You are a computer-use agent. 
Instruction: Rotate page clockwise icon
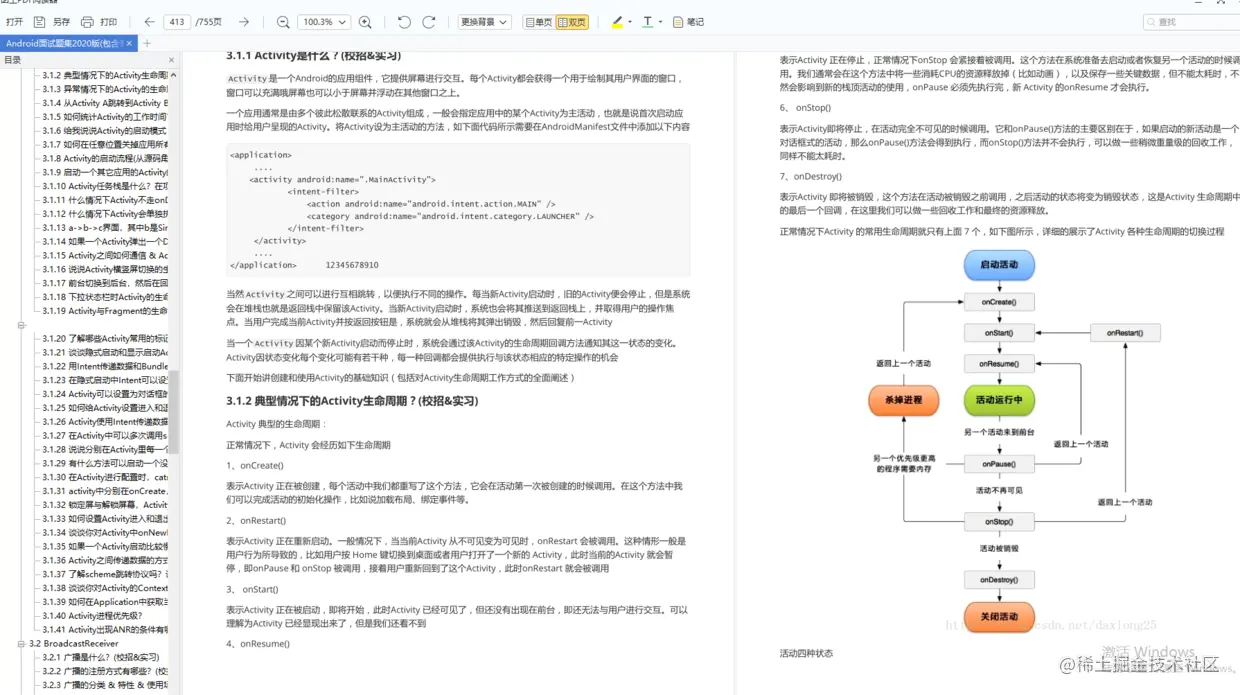click(429, 22)
